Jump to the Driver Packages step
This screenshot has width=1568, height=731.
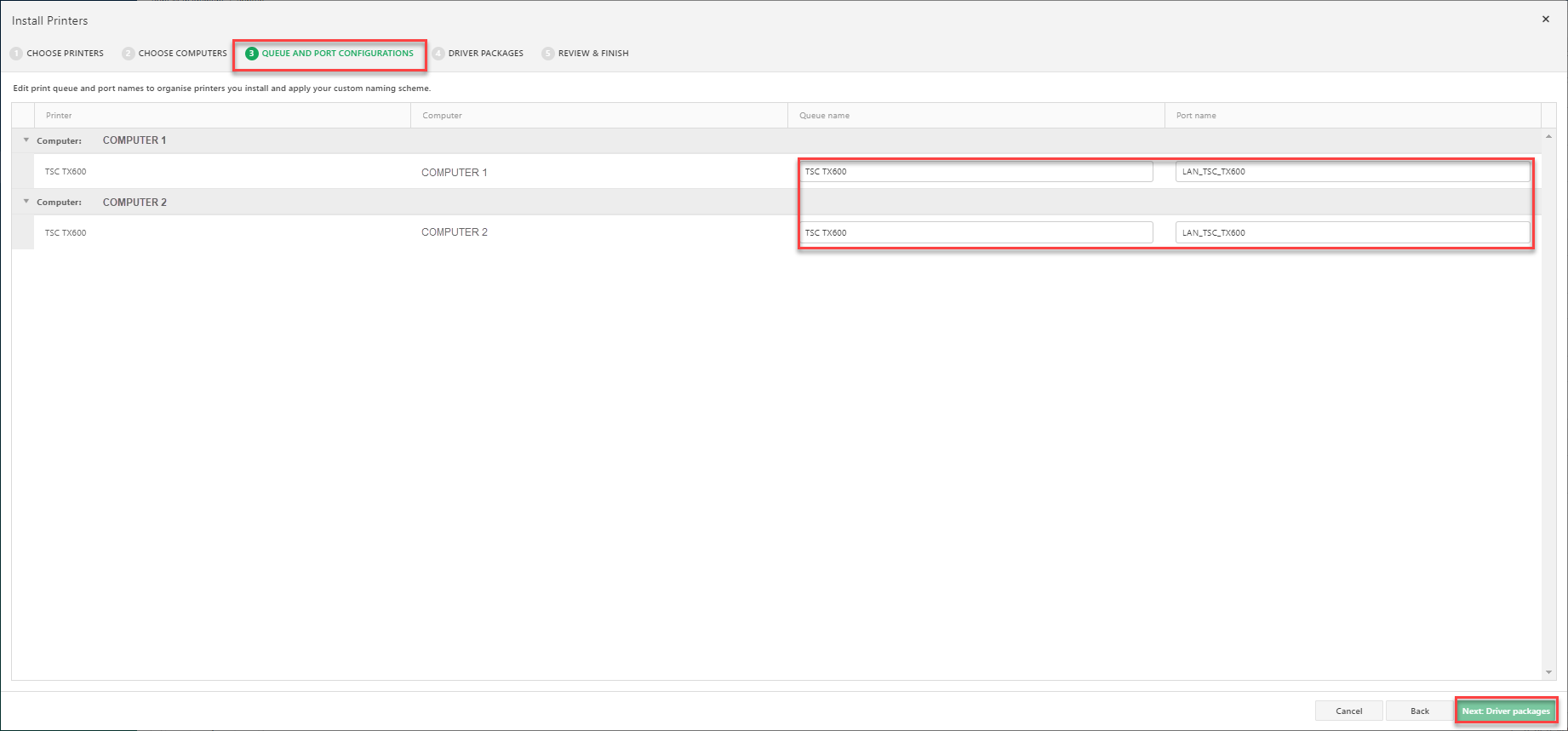pyautogui.click(x=478, y=54)
